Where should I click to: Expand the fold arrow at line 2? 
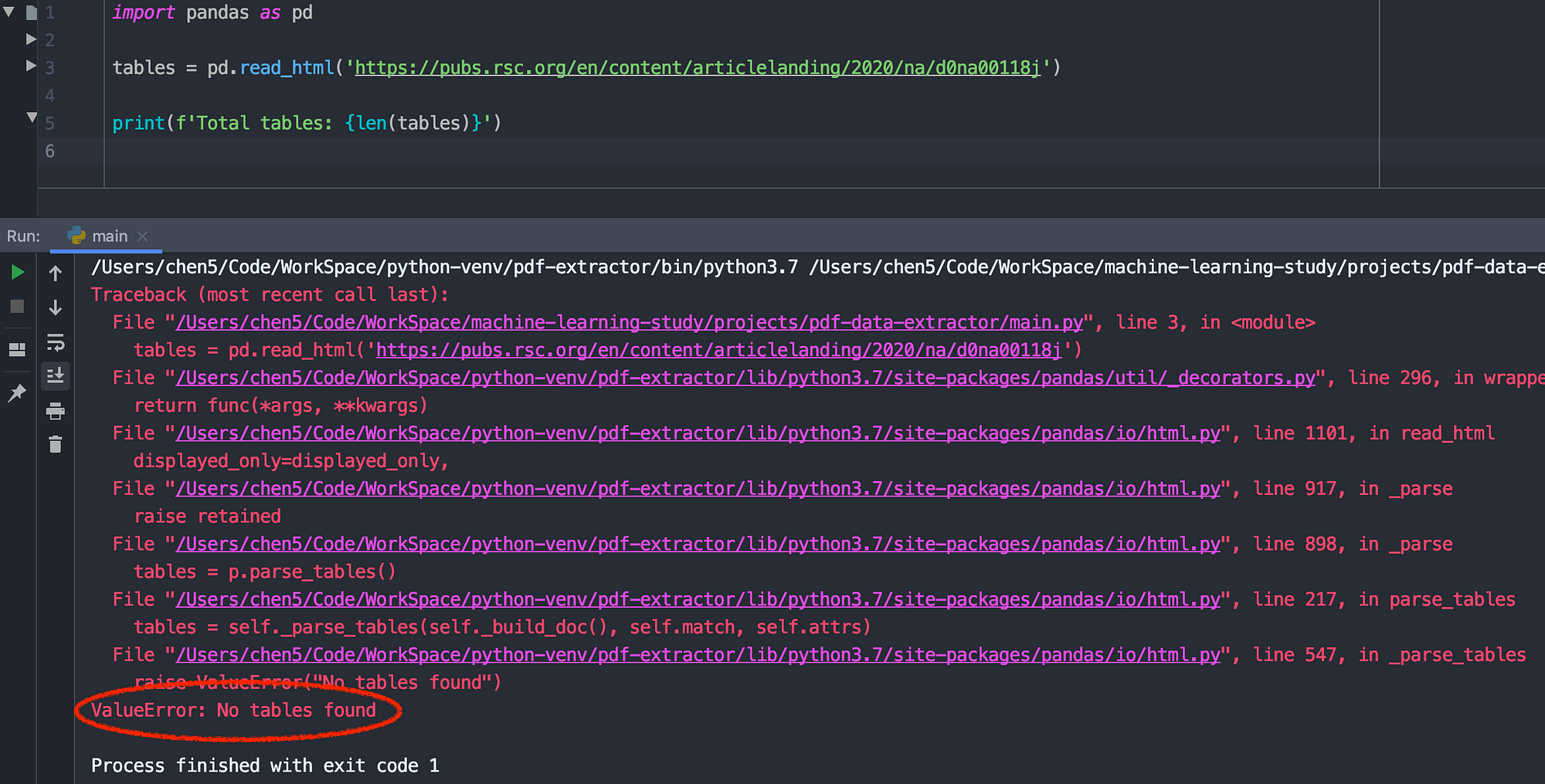(31, 39)
